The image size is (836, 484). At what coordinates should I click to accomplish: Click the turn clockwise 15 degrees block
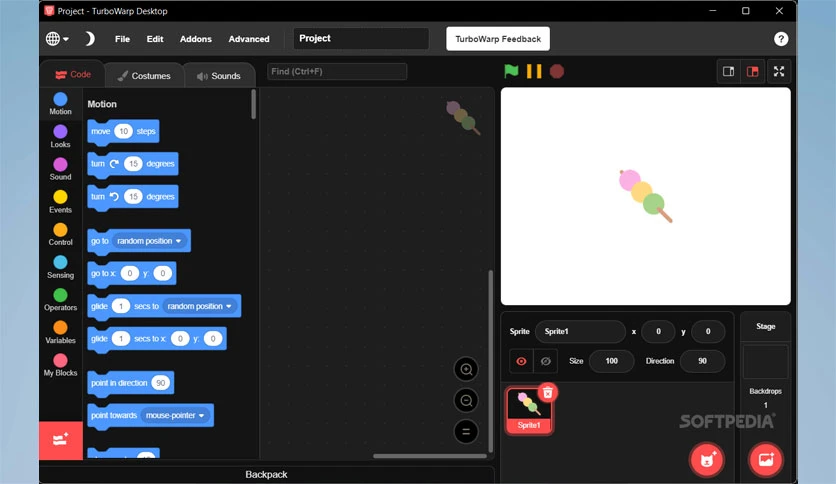click(x=133, y=164)
